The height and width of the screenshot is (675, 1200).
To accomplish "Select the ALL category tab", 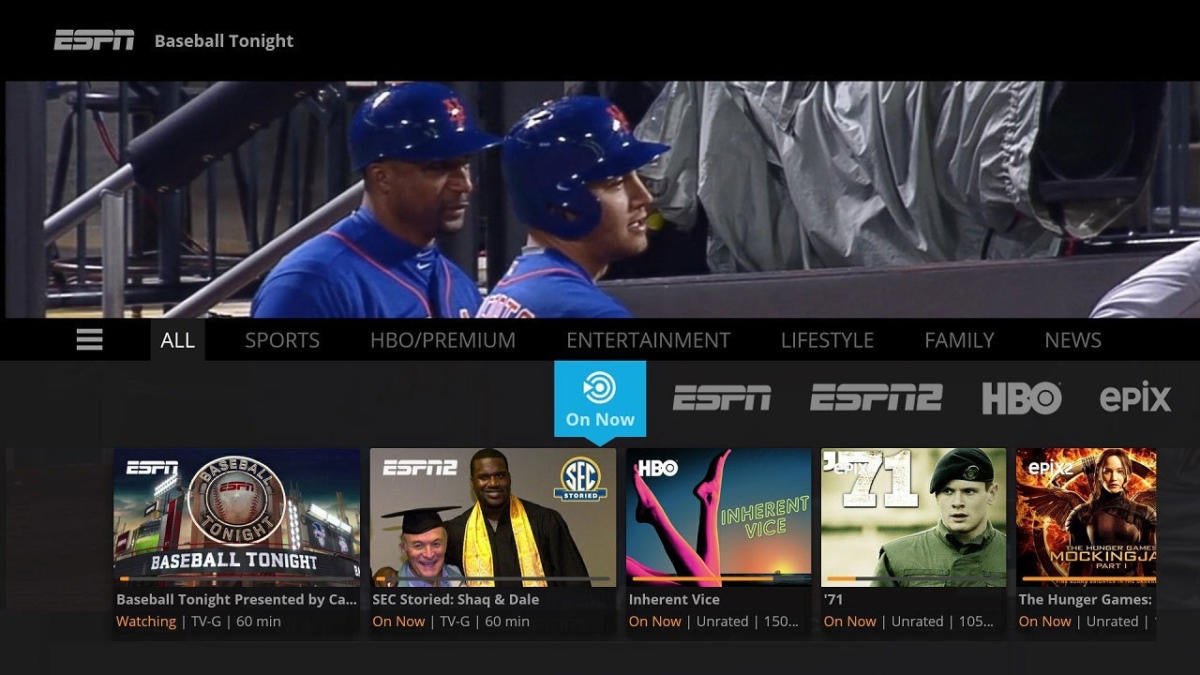I will tap(177, 340).
